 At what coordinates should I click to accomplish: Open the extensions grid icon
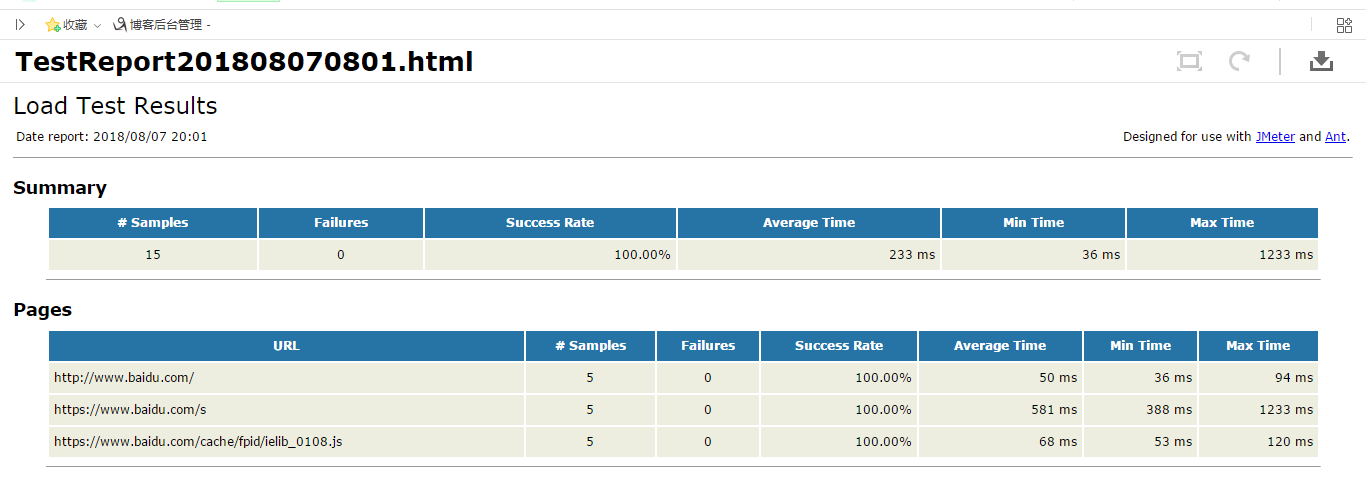coord(1344,25)
